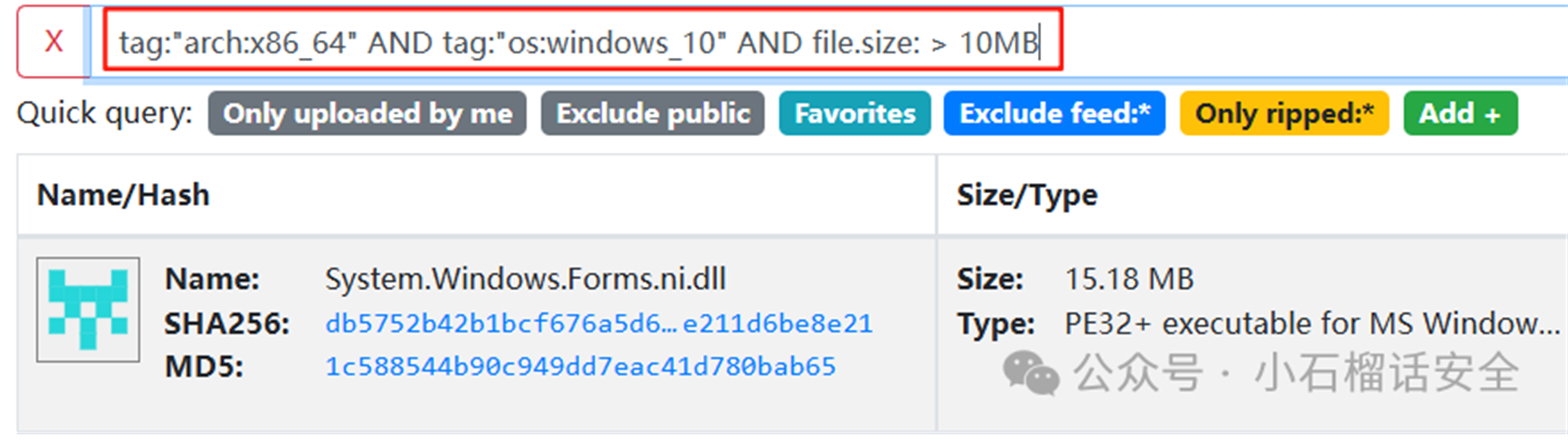Viewport: 1568px width, 448px height.
Task: Open the System.Windows.Forms.ni.dll file entry
Action: [x=525, y=279]
